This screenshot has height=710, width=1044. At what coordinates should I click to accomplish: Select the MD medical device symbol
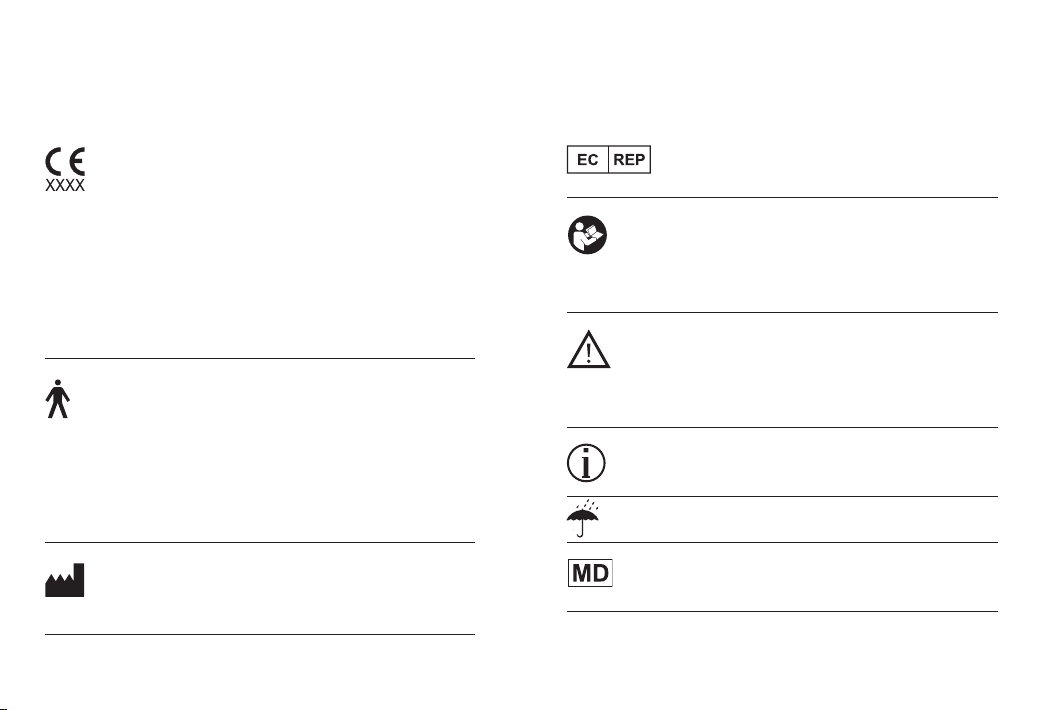point(590,573)
